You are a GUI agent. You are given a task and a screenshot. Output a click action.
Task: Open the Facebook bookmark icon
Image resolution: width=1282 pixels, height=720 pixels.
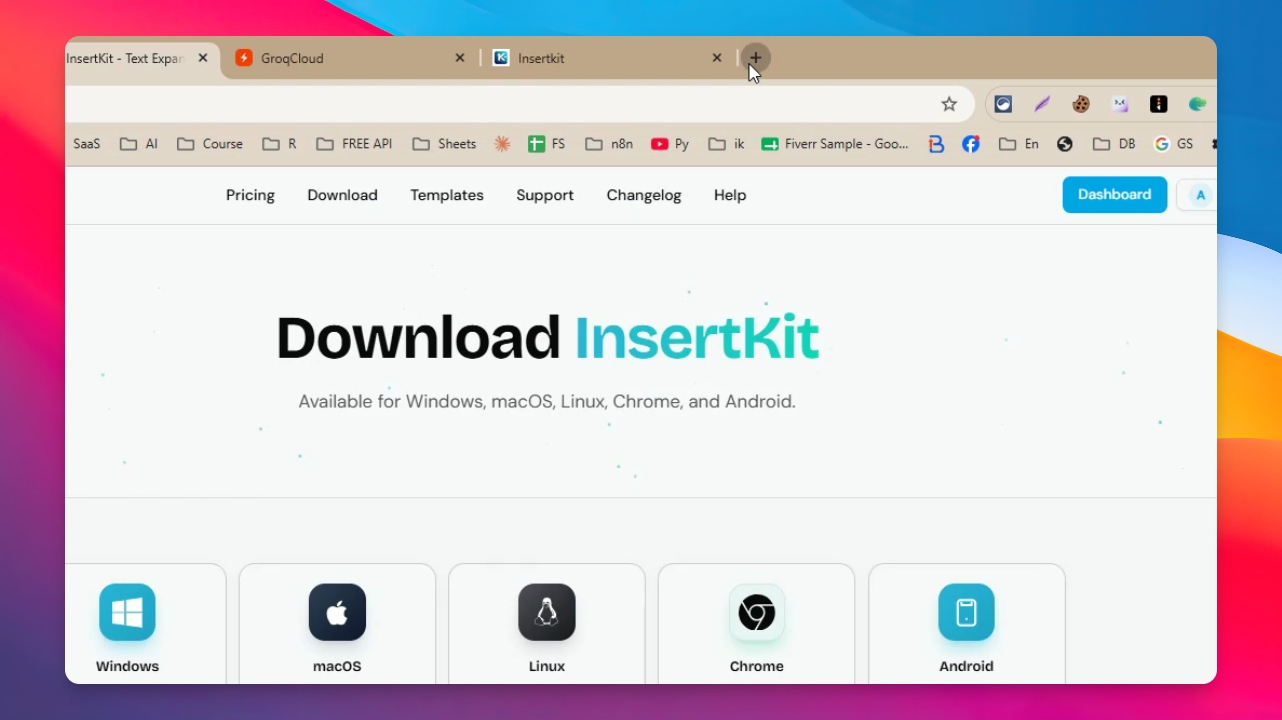click(x=971, y=144)
